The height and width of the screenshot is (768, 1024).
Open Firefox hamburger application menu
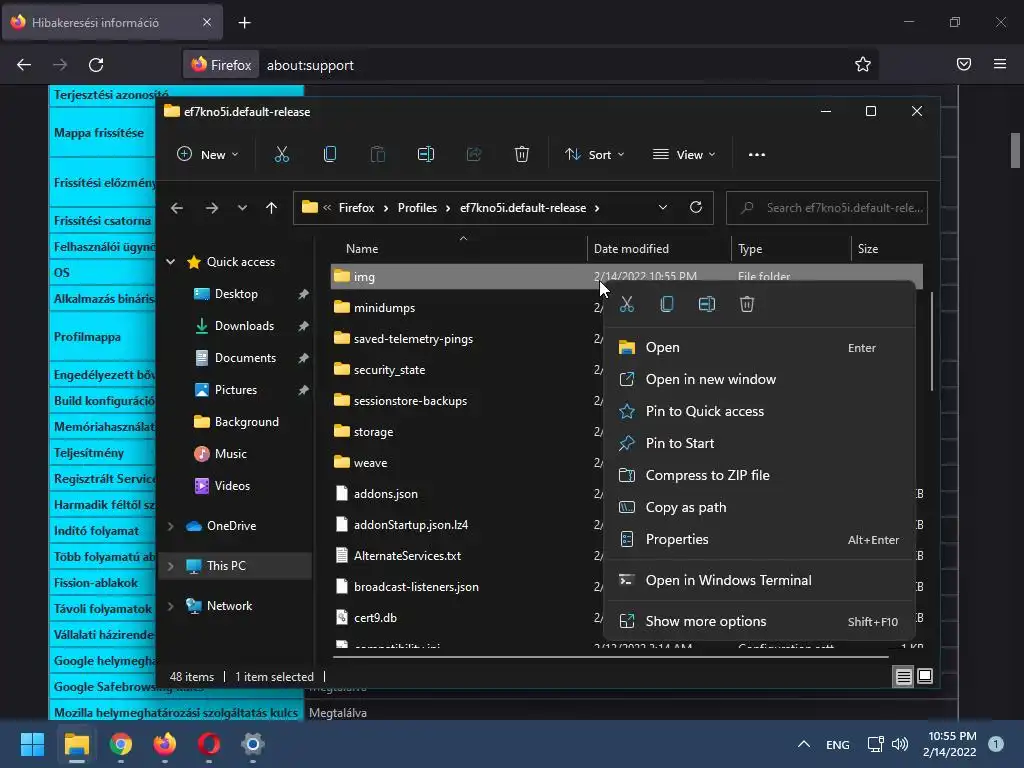[x=1000, y=65]
